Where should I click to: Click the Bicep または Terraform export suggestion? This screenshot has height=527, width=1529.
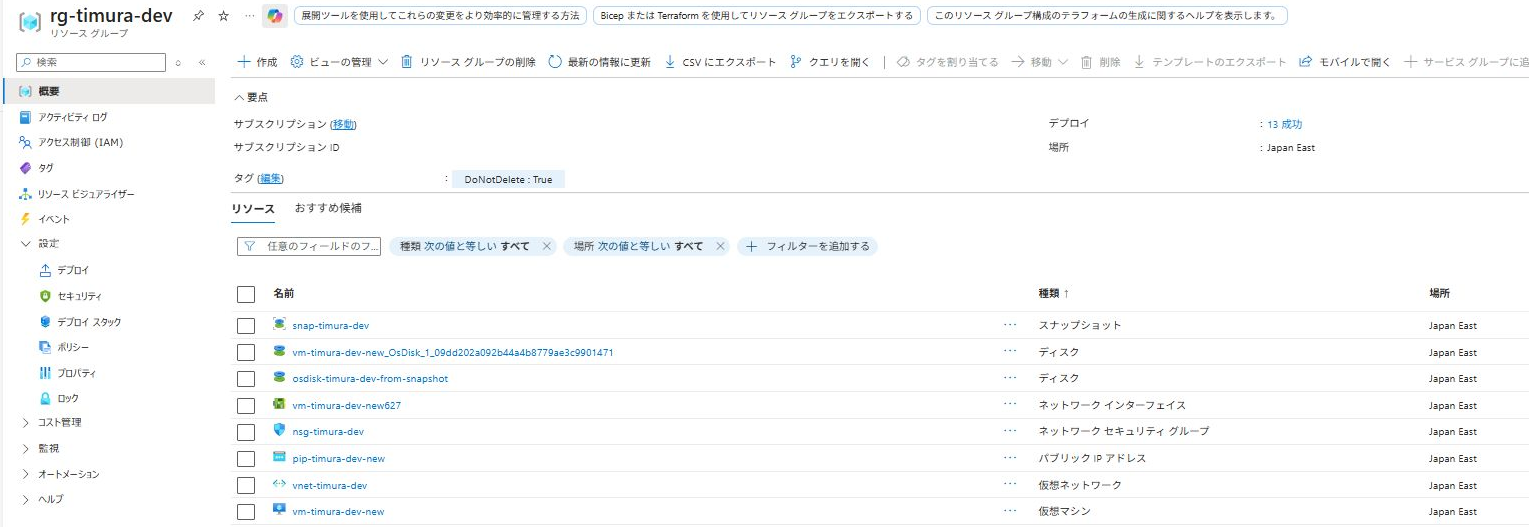pos(755,16)
